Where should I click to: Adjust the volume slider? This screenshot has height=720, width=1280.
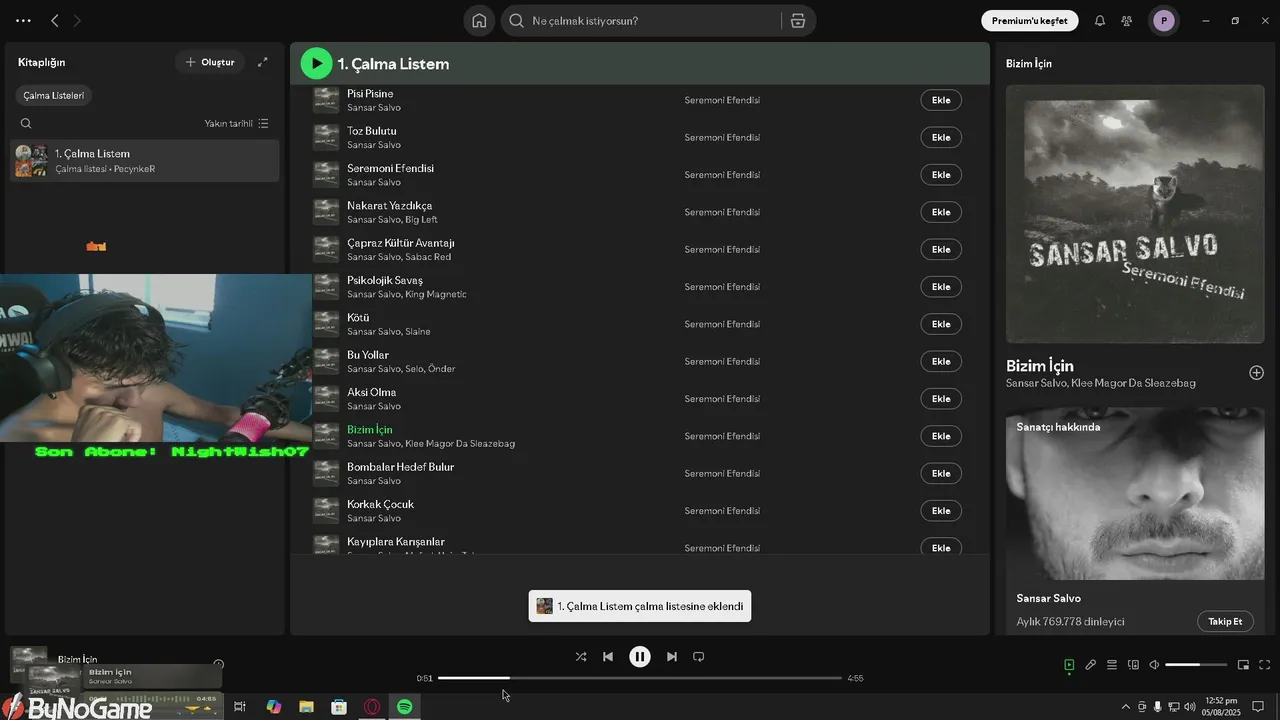pos(1196,665)
